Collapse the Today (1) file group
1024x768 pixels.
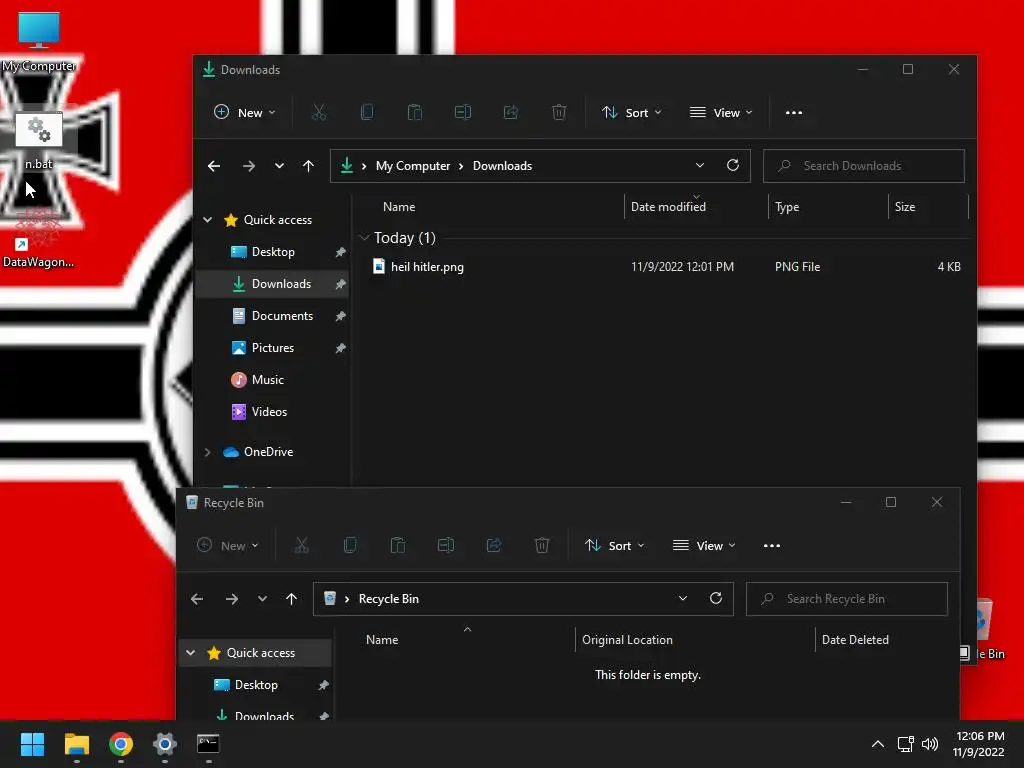click(x=364, y=238)
